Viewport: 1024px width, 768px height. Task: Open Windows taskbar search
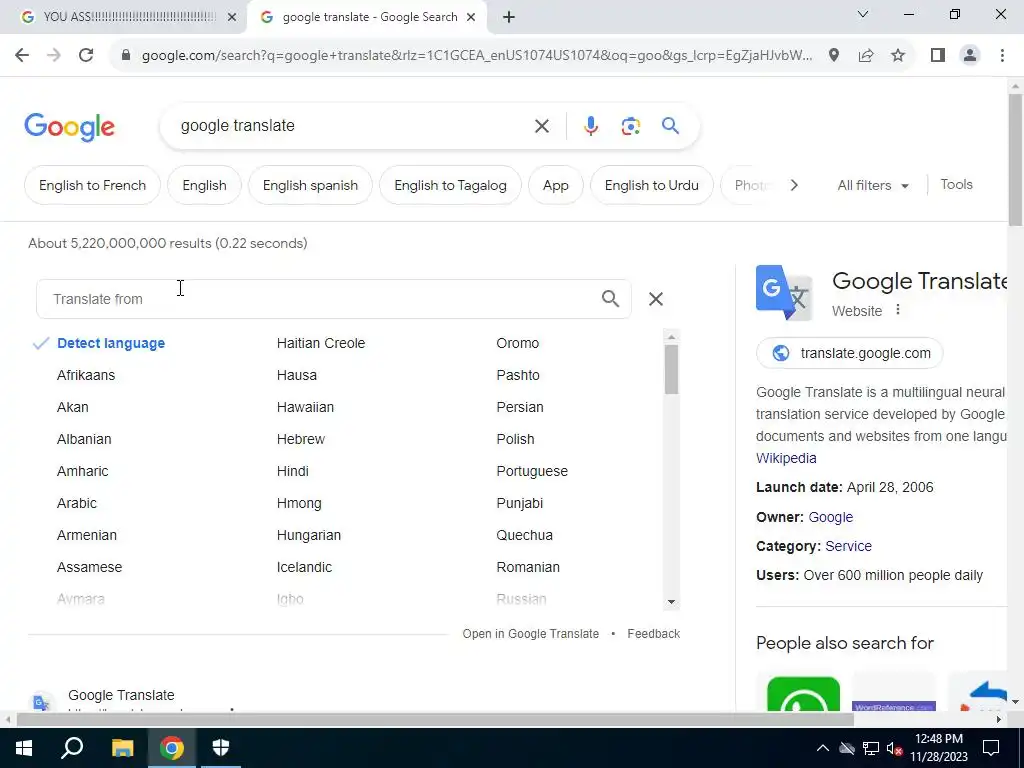click(72, 748)
